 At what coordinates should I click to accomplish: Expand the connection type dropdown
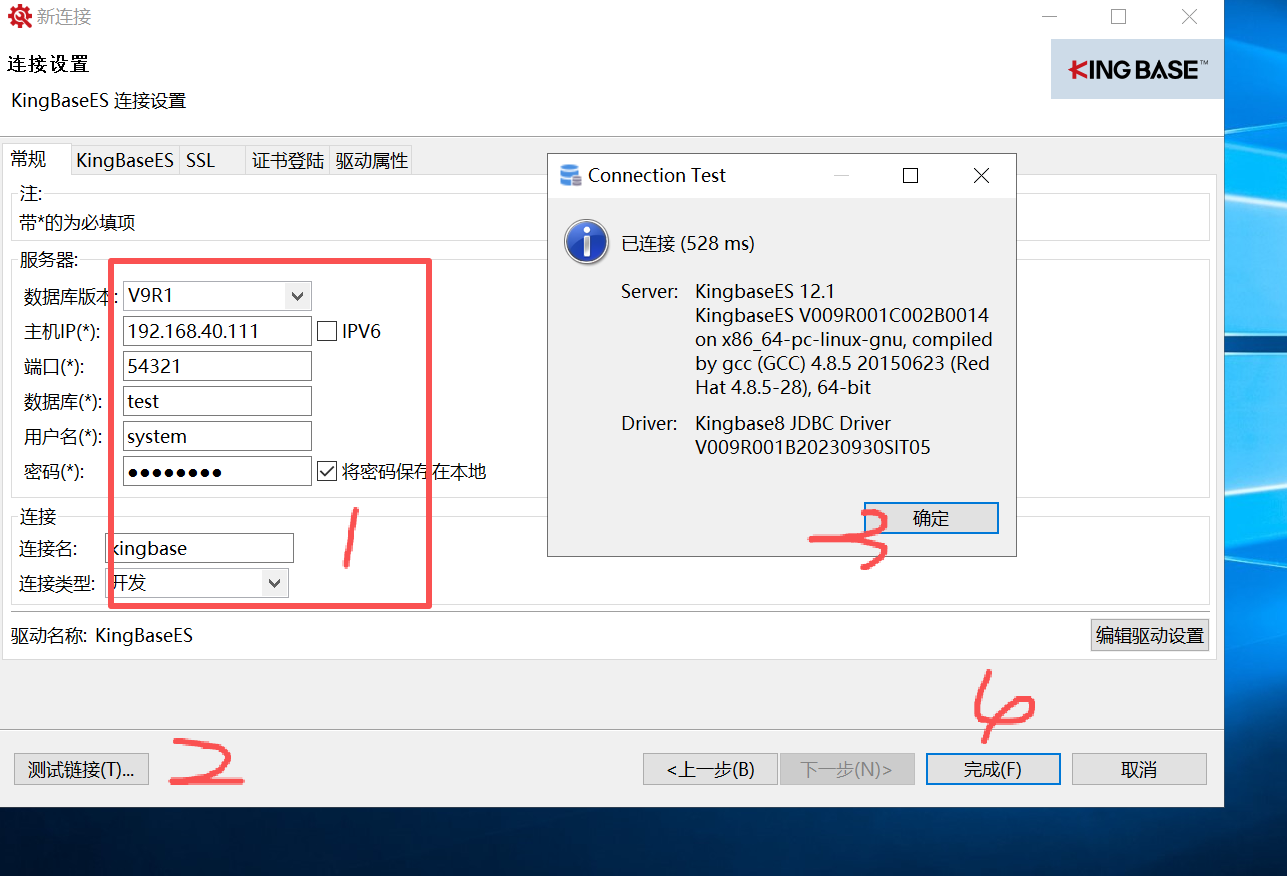point(273,583)
